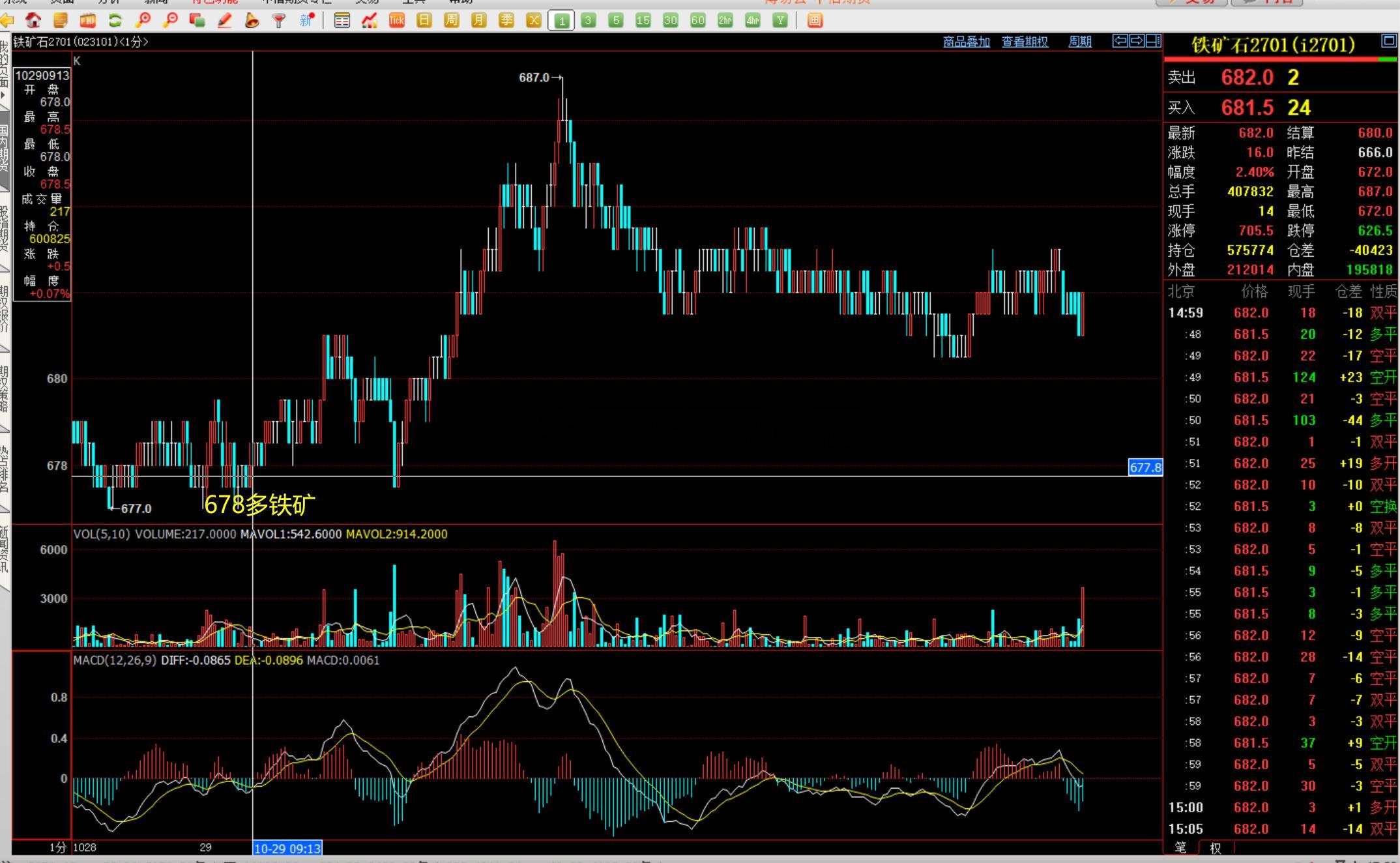The width and height of the screenshot is (1400, 863).
Task: Select the 30-minute period button
Action: pyautogui.click(x=671, y=20)
